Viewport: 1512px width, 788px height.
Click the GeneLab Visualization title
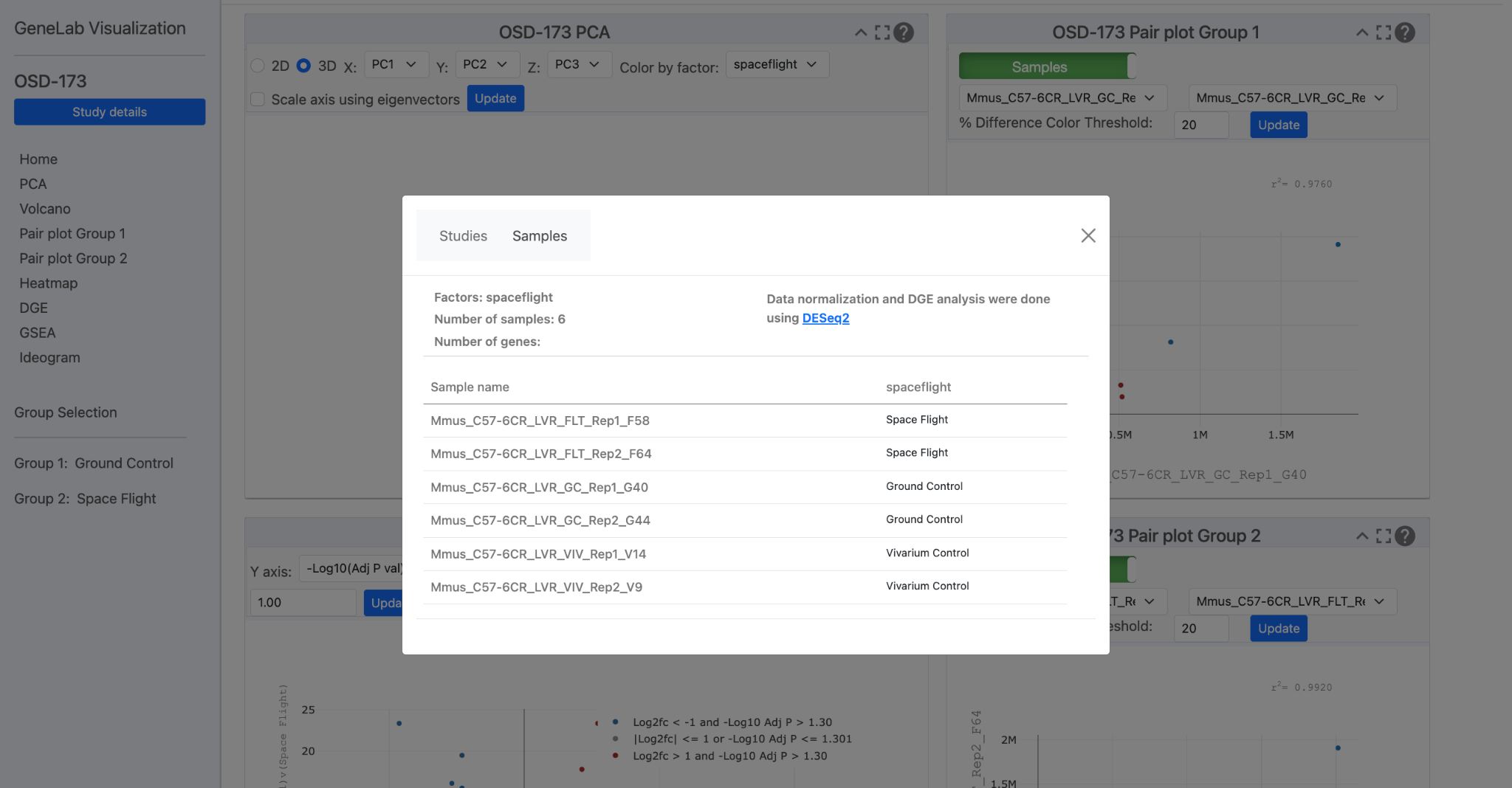click(x=100, y=28)
